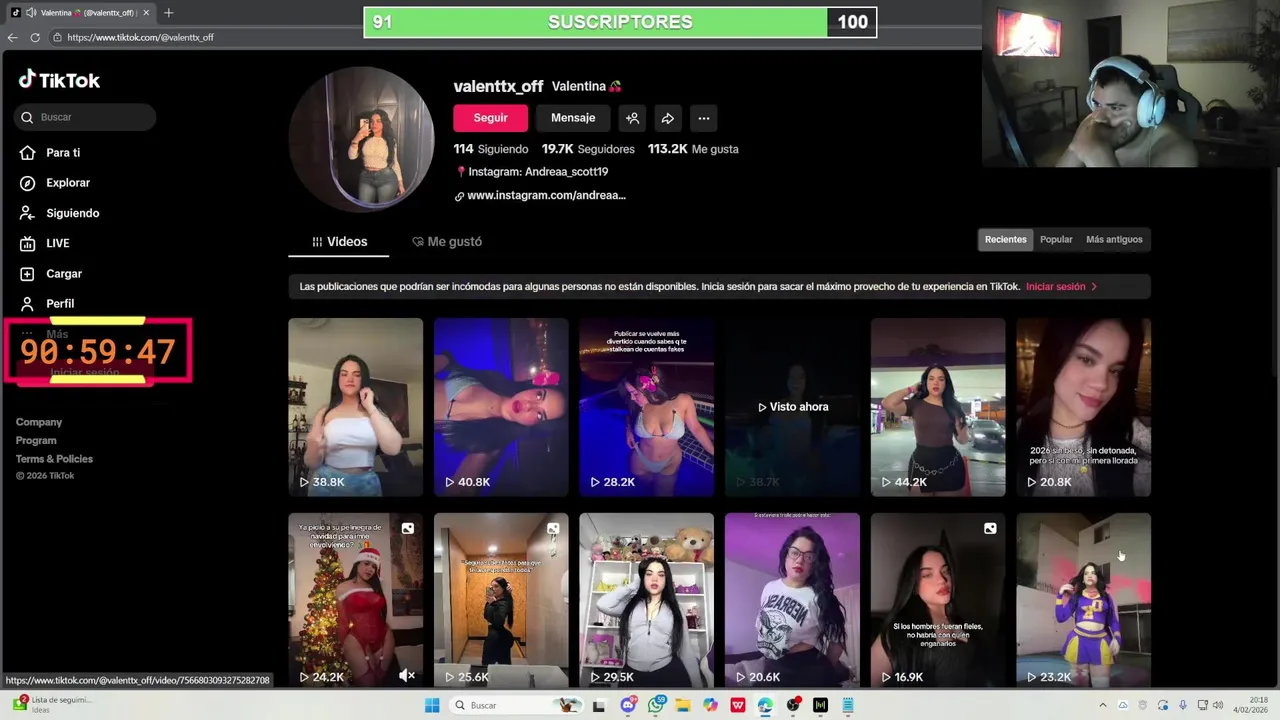Open the video with 28.2K views
Screen dimensions: 1280x720
(x=646, y=407)
